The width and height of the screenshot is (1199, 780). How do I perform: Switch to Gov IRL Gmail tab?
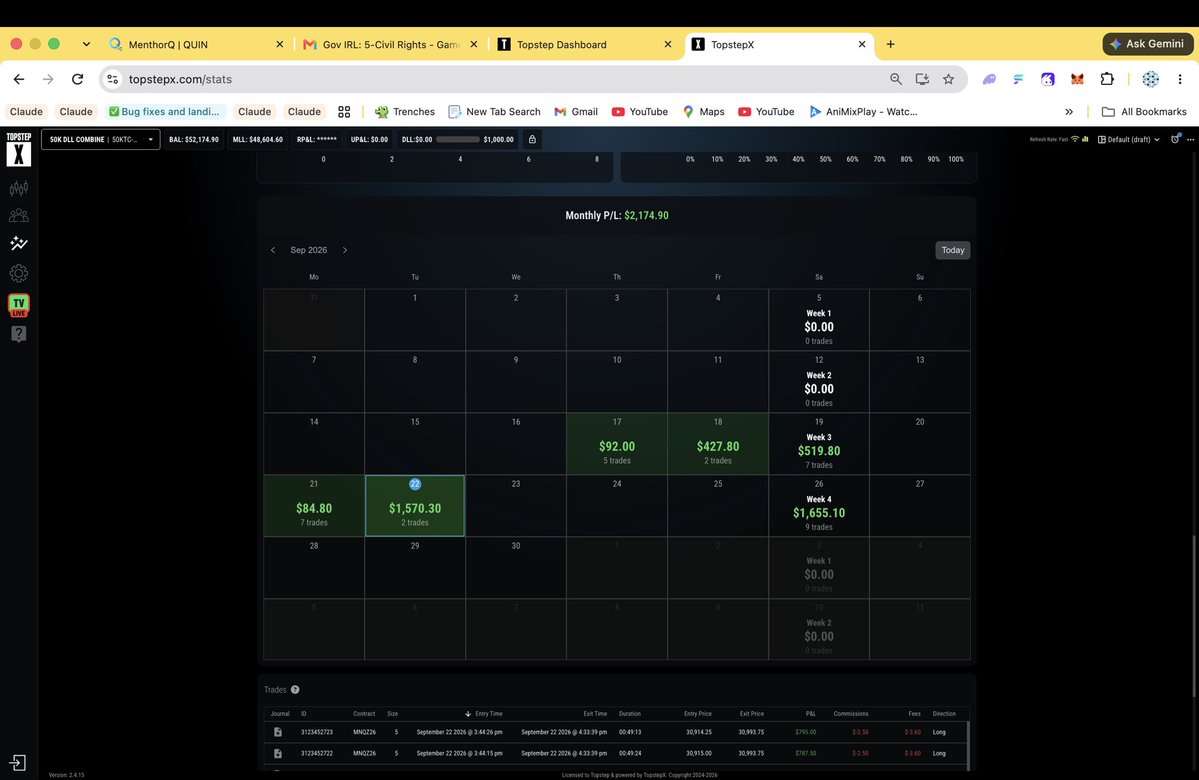(x=390, y=44)
